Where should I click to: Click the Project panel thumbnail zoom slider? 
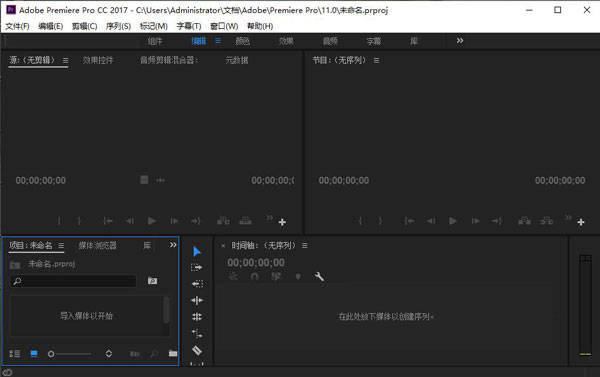click(x=70, y=354)
